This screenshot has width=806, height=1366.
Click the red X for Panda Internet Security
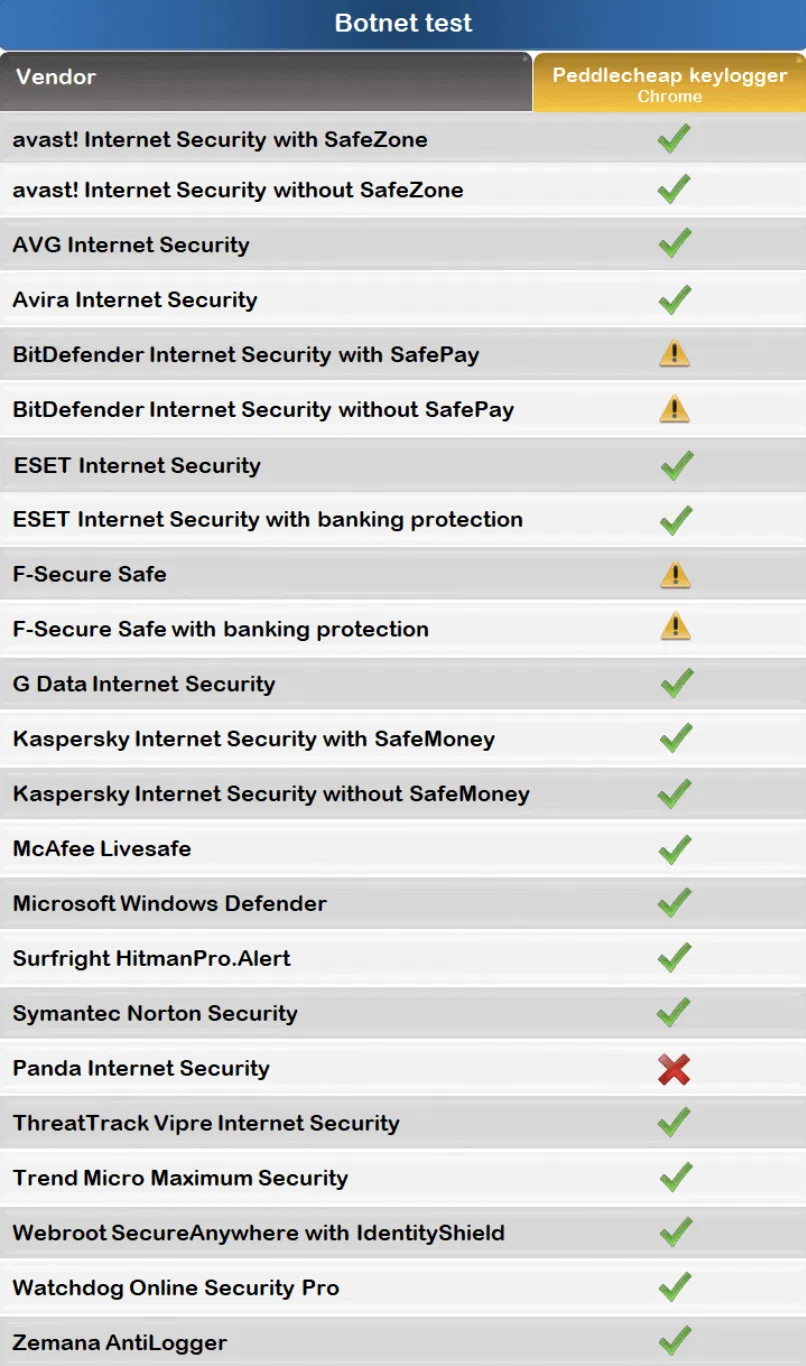[675, 1069]
